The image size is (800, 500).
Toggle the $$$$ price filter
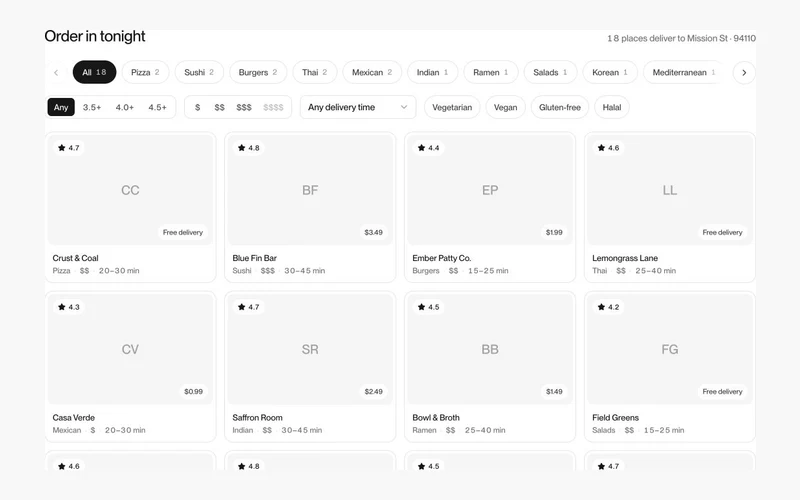coord(273,107)
